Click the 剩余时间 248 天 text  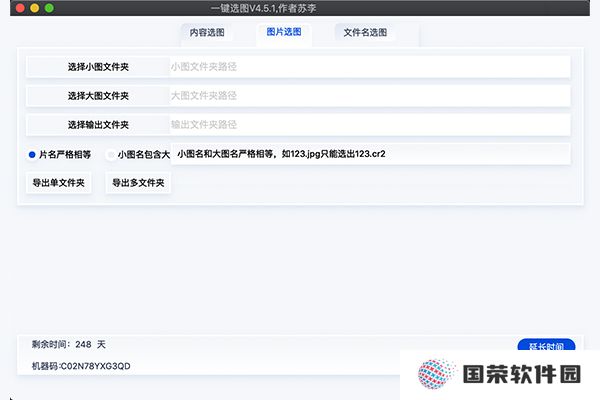69,344
